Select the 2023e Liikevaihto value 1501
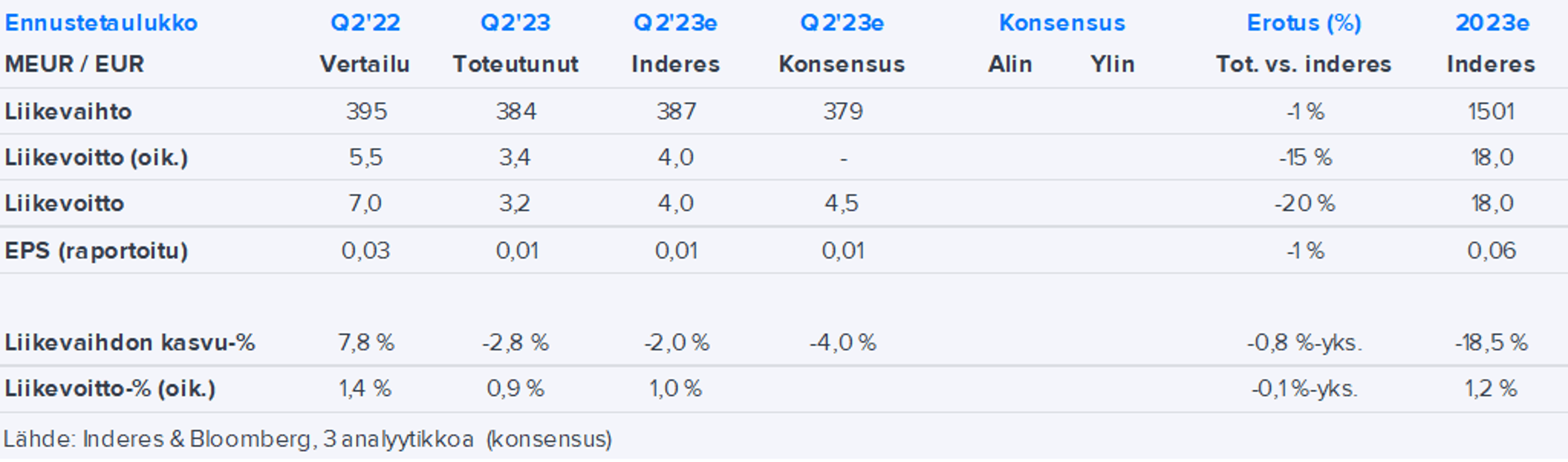The height and width of the screenshot is (462, 1568). tap(1491, 112)
